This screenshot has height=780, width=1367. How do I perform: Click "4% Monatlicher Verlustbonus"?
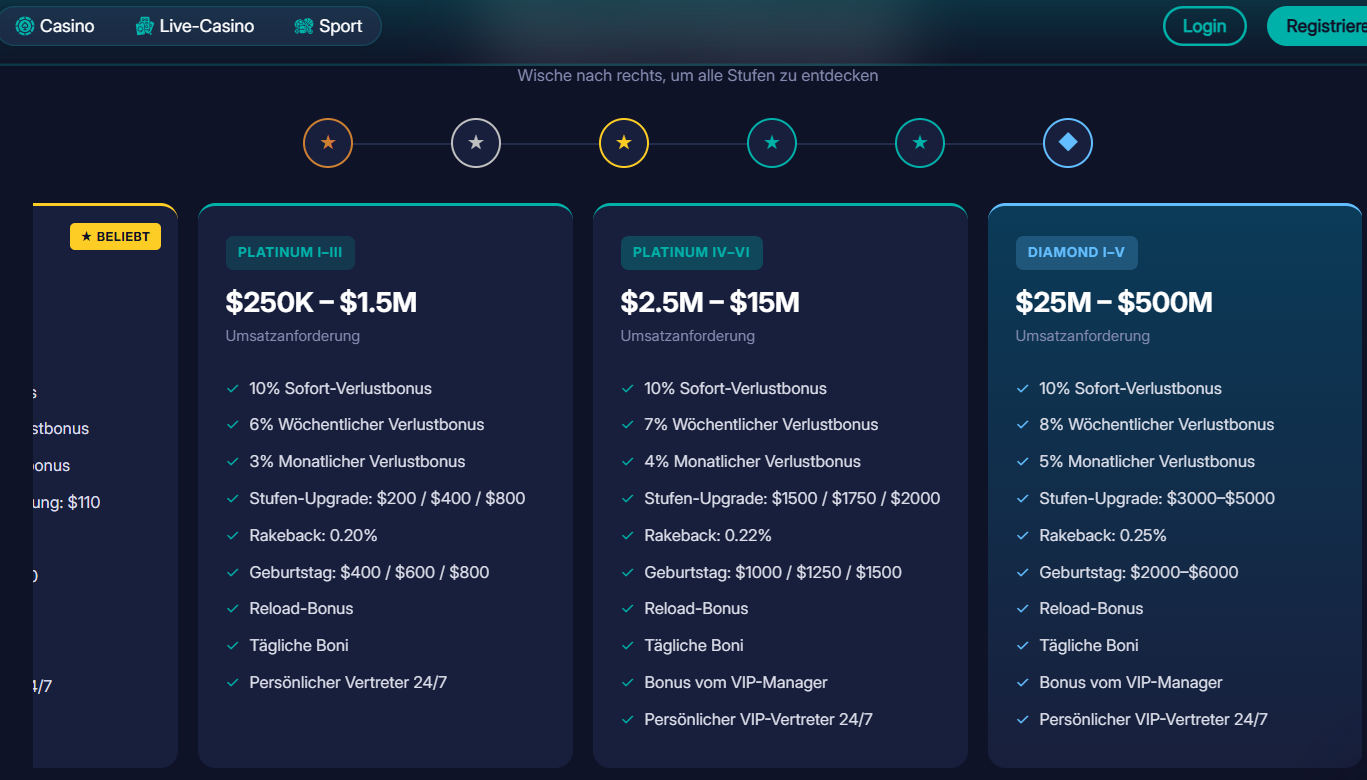pos(753,462)
